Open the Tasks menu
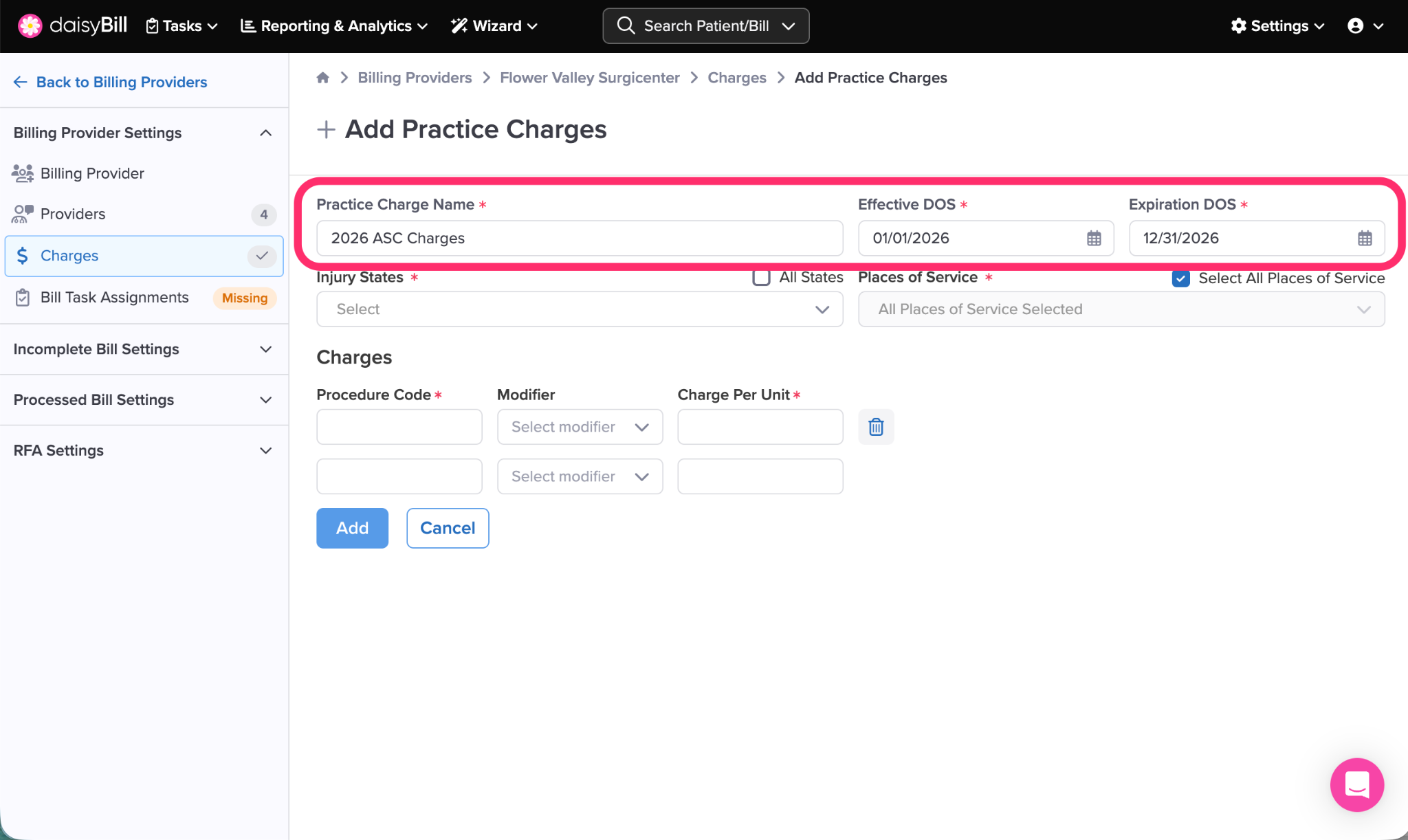This screenshot has height=840, width=1408. pos(182,26)
